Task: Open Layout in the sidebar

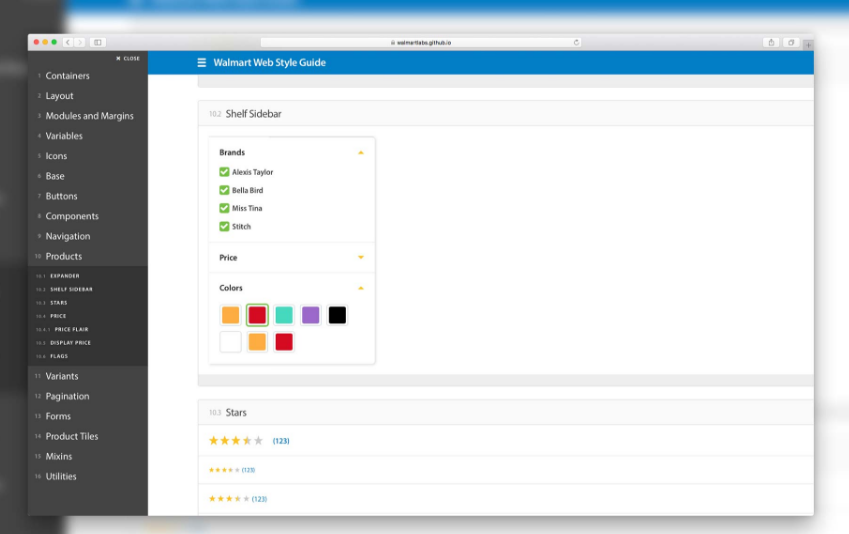Action: [59, 96]
